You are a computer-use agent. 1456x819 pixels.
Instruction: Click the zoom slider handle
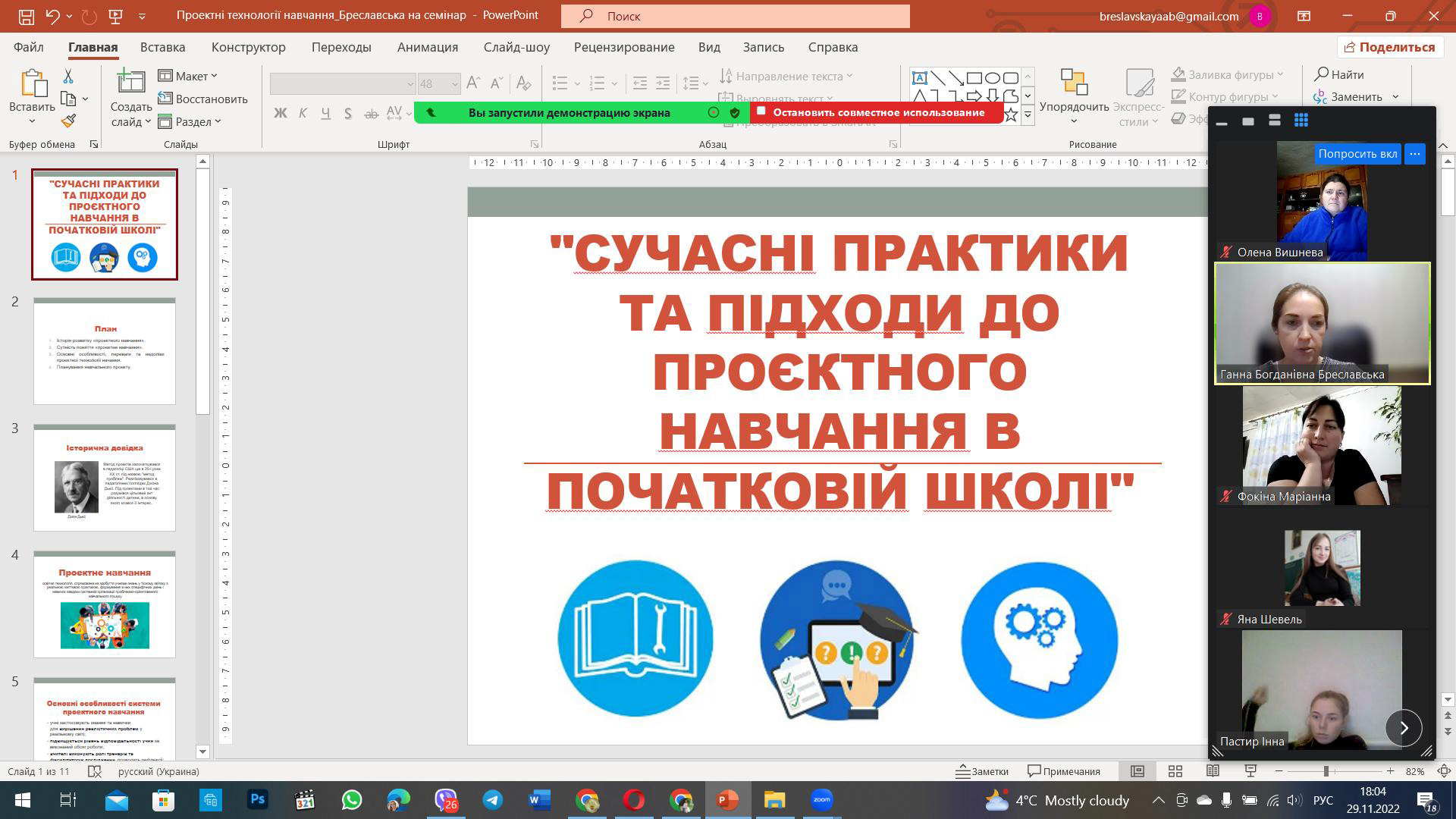pyautogui.click(x=1326, y=771)
